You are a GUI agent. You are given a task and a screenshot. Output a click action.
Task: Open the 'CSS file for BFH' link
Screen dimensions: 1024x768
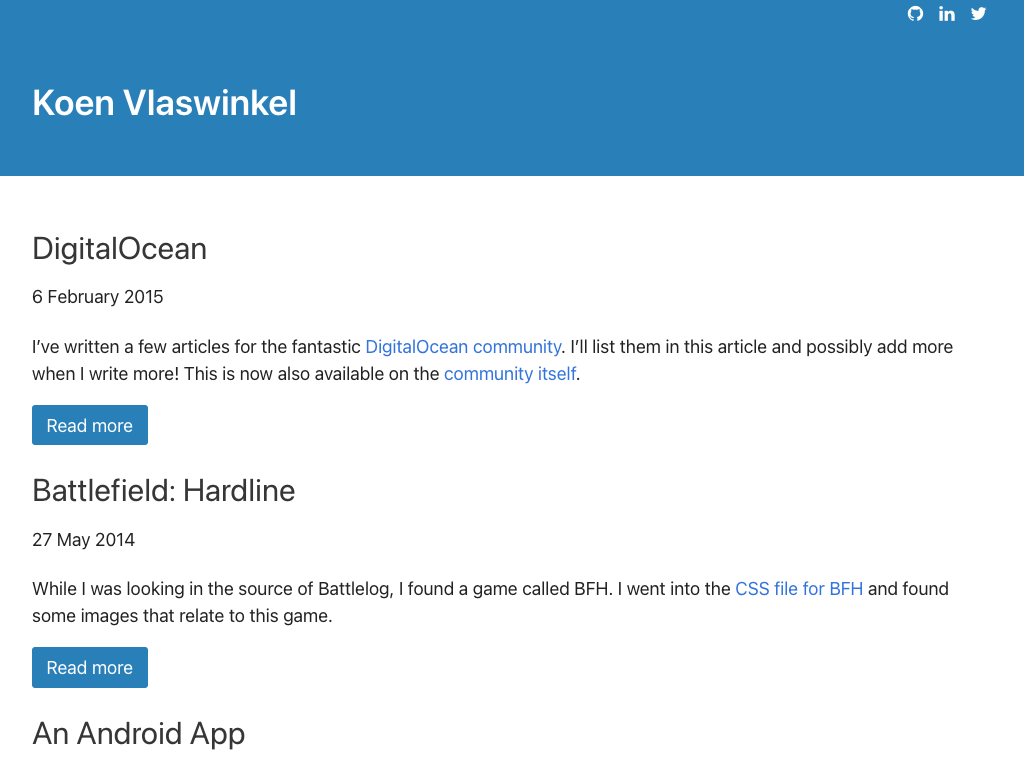(799, 589)
